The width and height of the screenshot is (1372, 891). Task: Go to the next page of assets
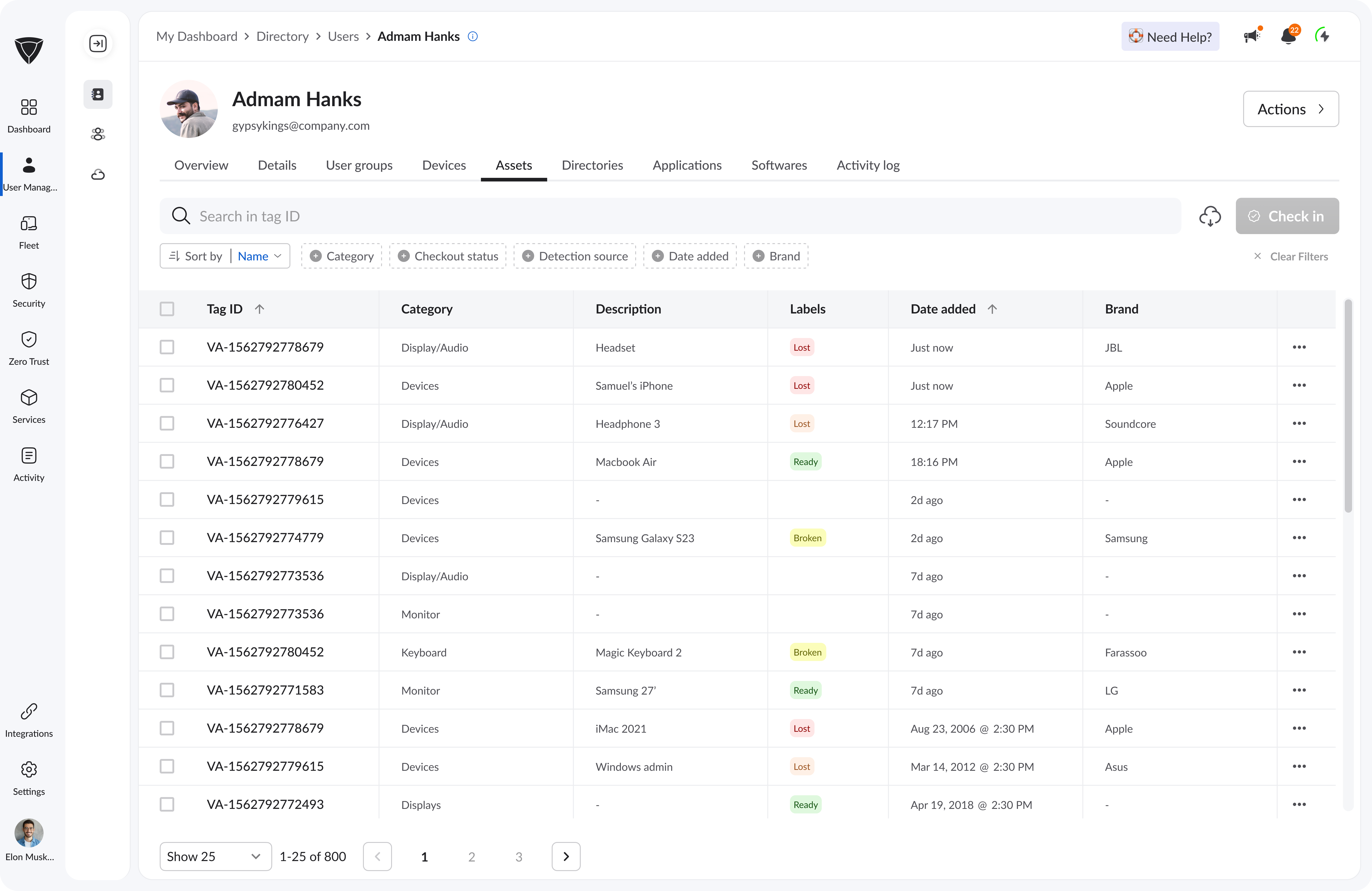click(x=566, y=857)
